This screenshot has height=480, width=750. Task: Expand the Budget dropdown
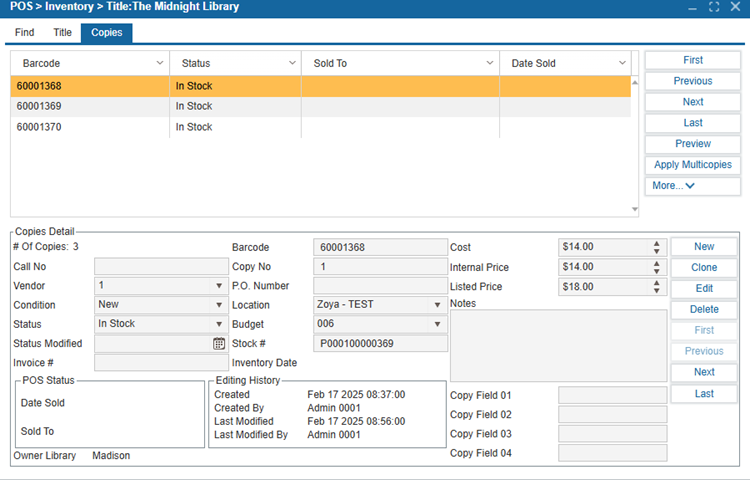click(437, 324)
